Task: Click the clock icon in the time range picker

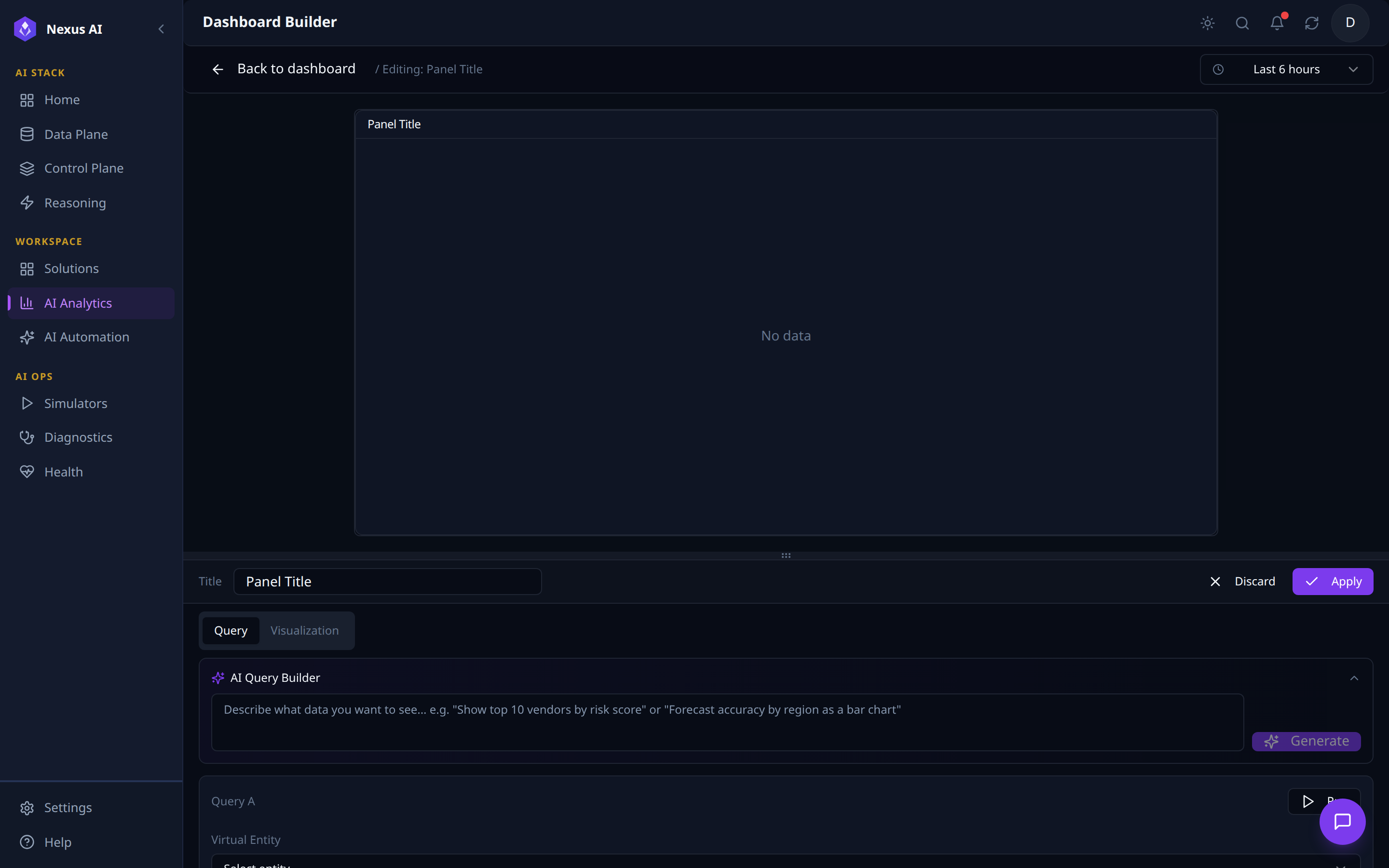Action: click(1218, 69)
